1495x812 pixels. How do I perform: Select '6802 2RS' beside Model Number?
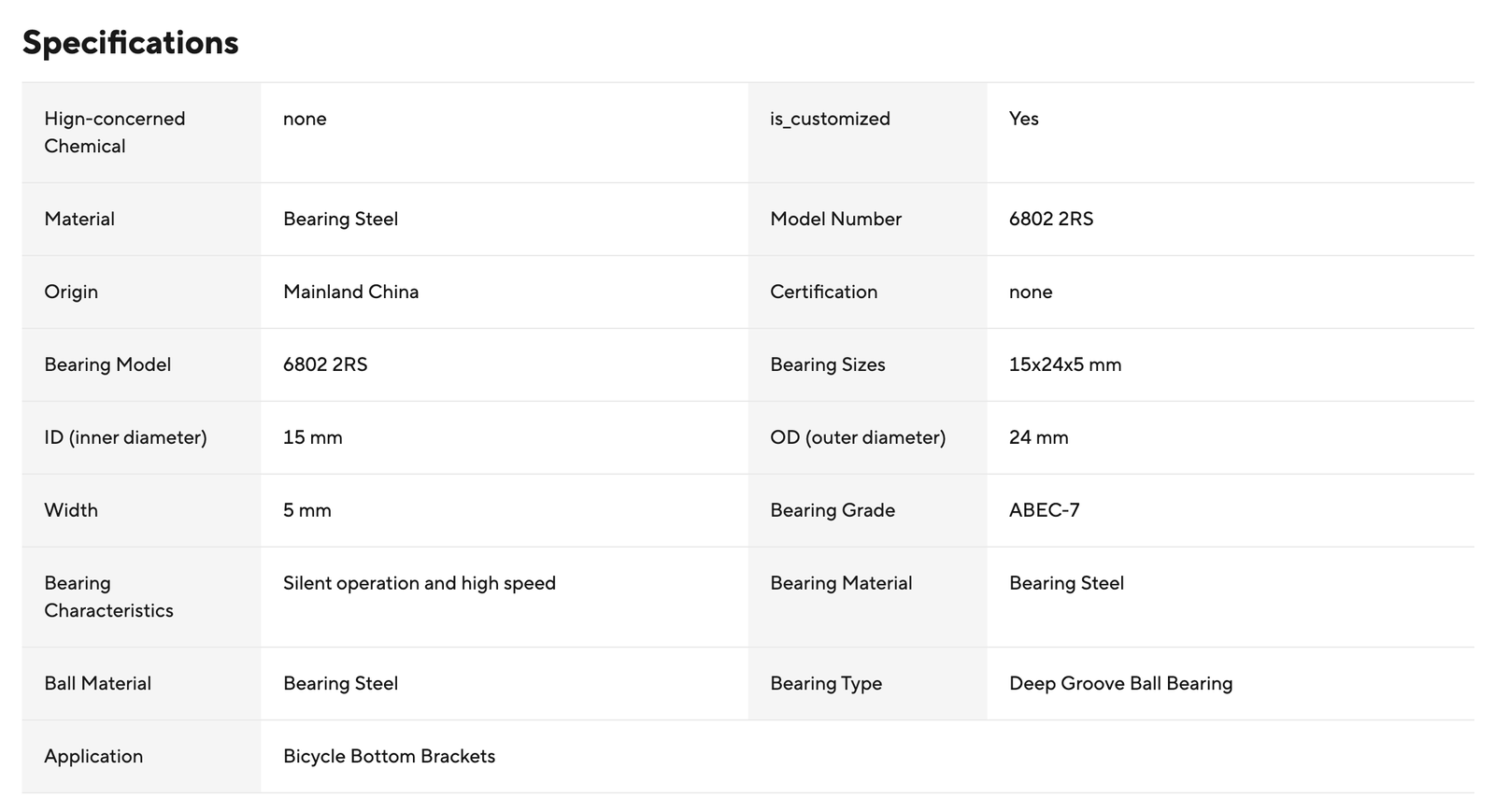(x=1051, y=219)
